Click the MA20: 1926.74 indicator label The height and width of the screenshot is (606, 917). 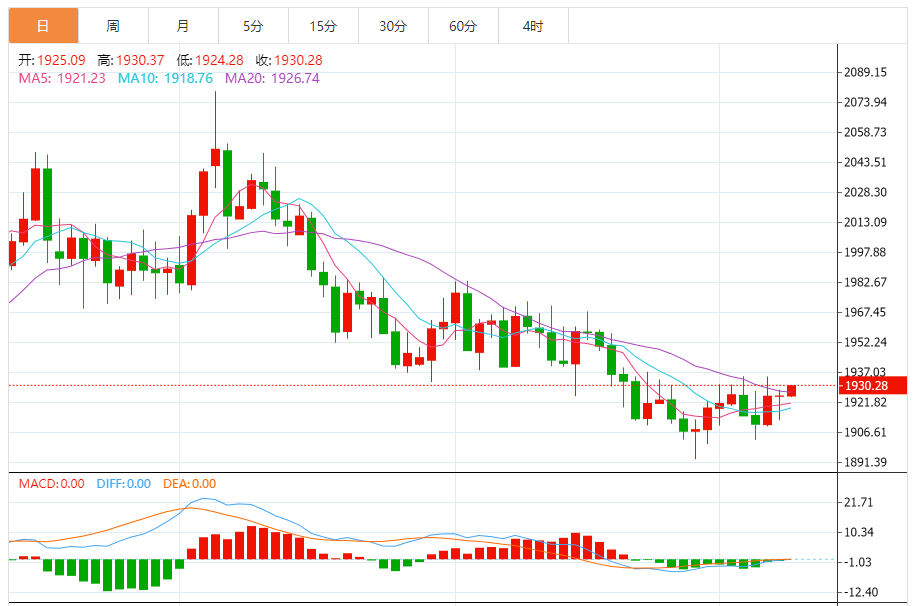pos(273,78)
